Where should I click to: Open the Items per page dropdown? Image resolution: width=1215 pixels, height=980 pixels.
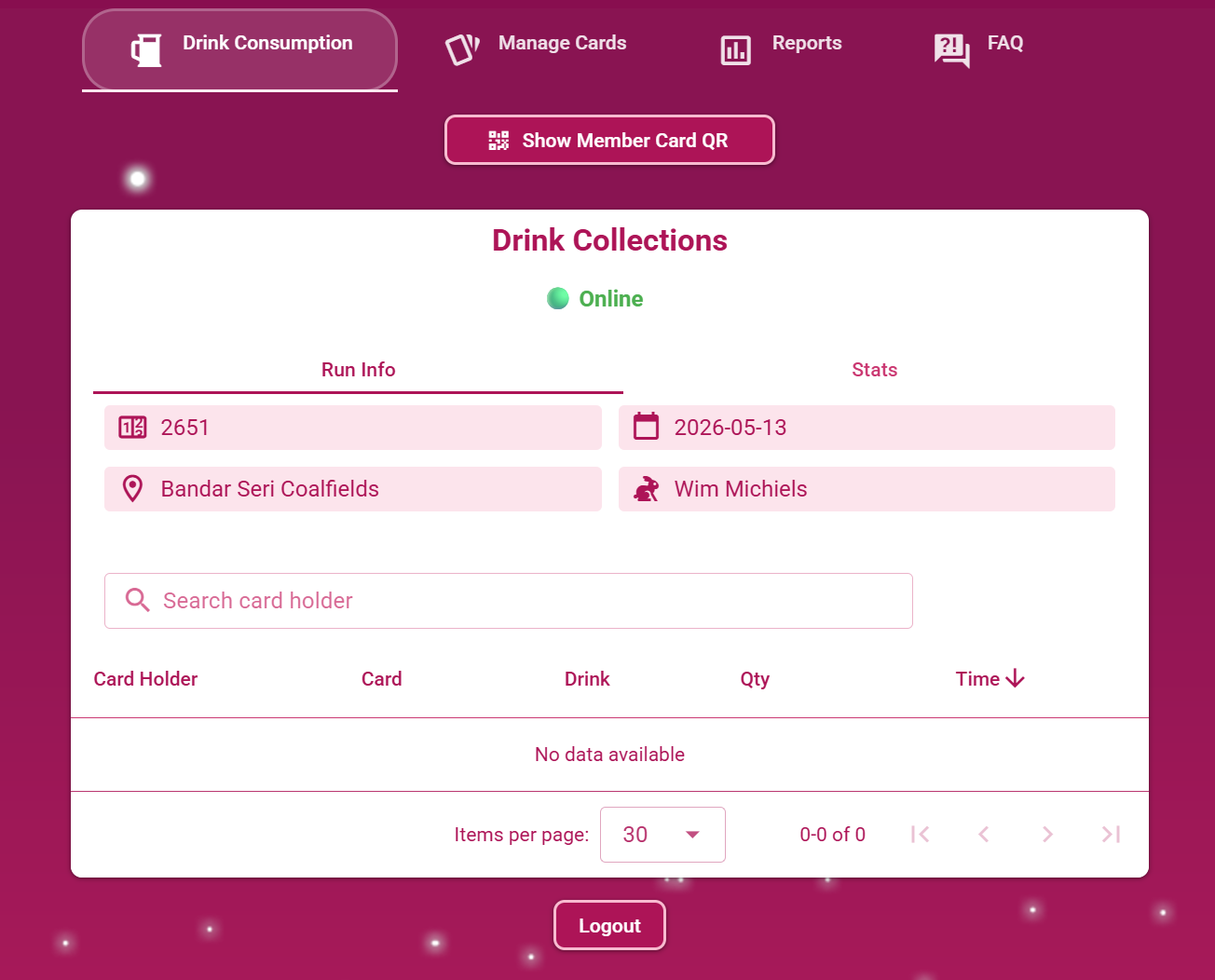pyautogui.click(x=662, y=835)
